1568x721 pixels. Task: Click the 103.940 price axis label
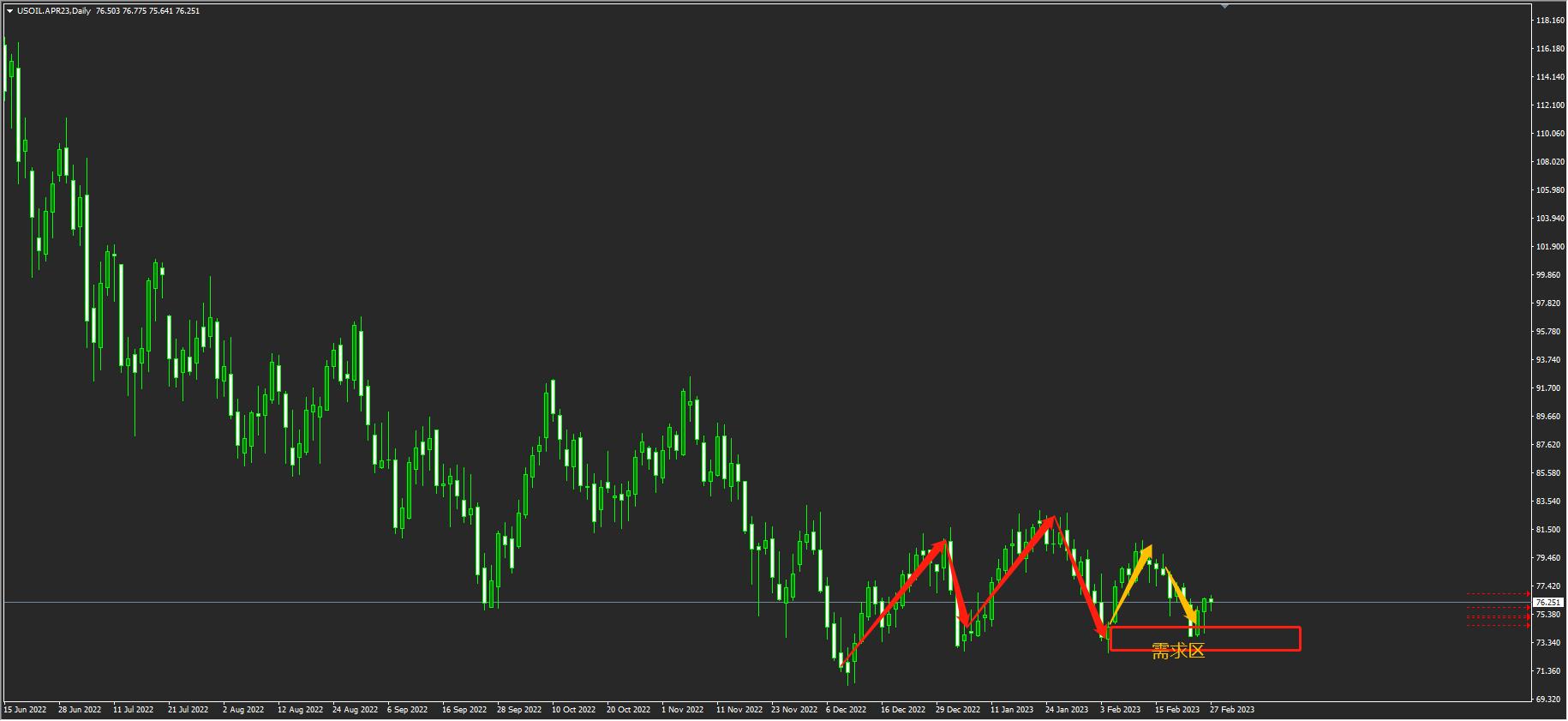(x=1549, y=219)
